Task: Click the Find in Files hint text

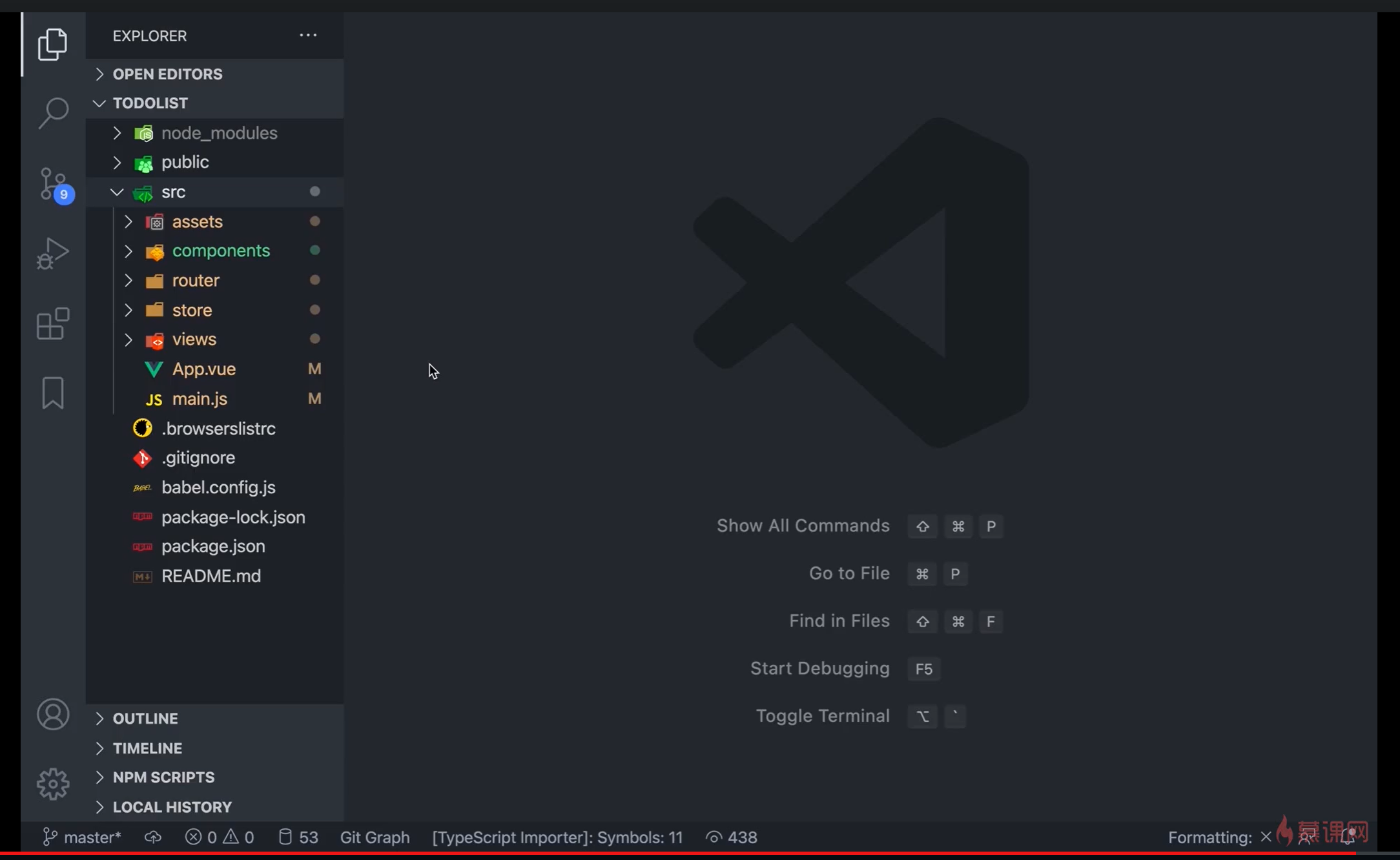Action: click(x=839, y=620)
